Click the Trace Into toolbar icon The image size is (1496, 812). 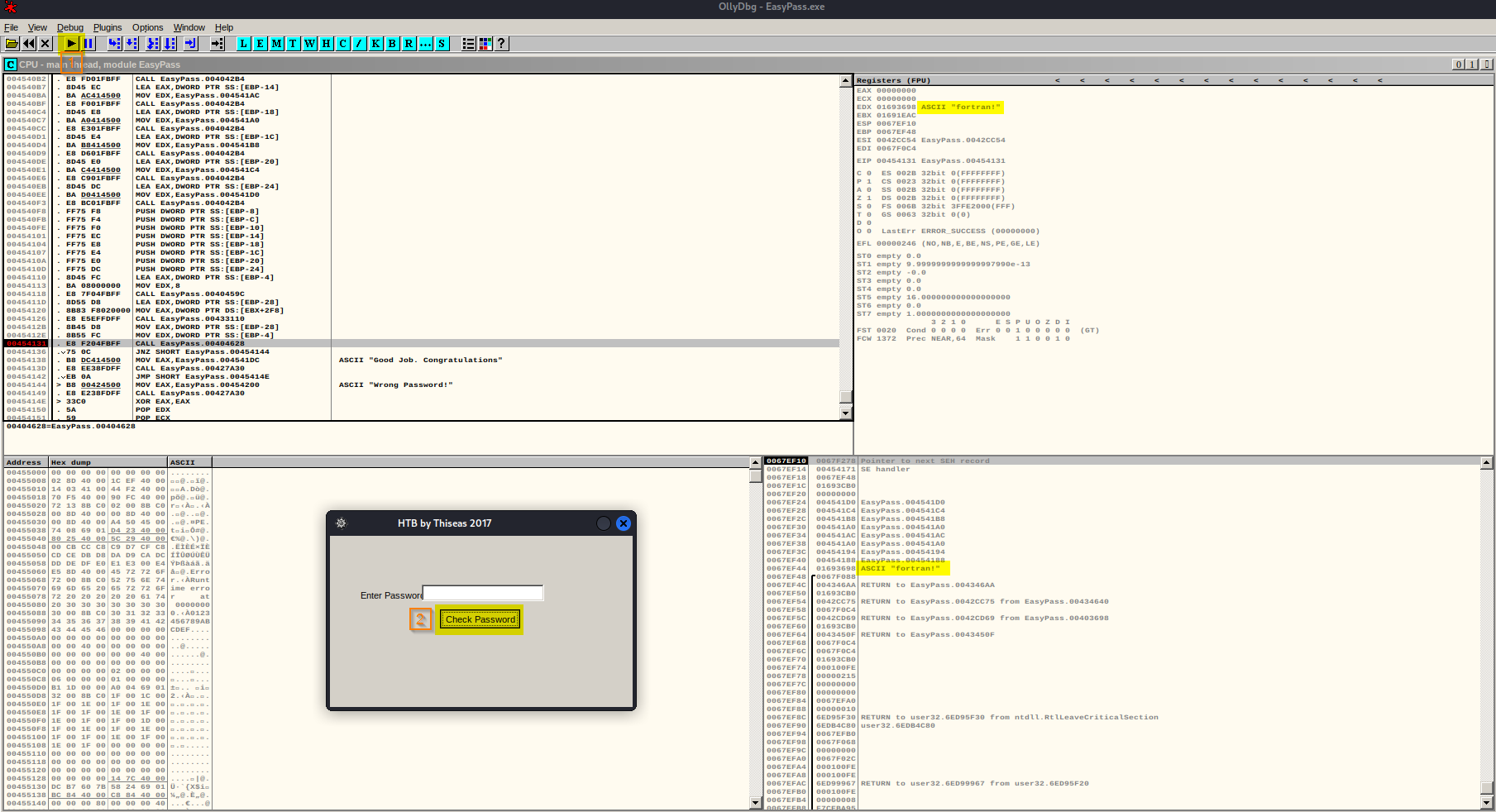coord(153,44)
